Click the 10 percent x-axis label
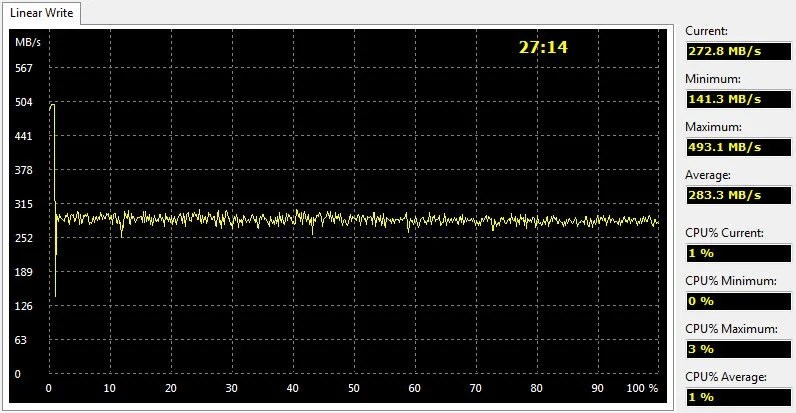Image resolution: width=796 pixels, height=413 pixels. tap(110, 388)
